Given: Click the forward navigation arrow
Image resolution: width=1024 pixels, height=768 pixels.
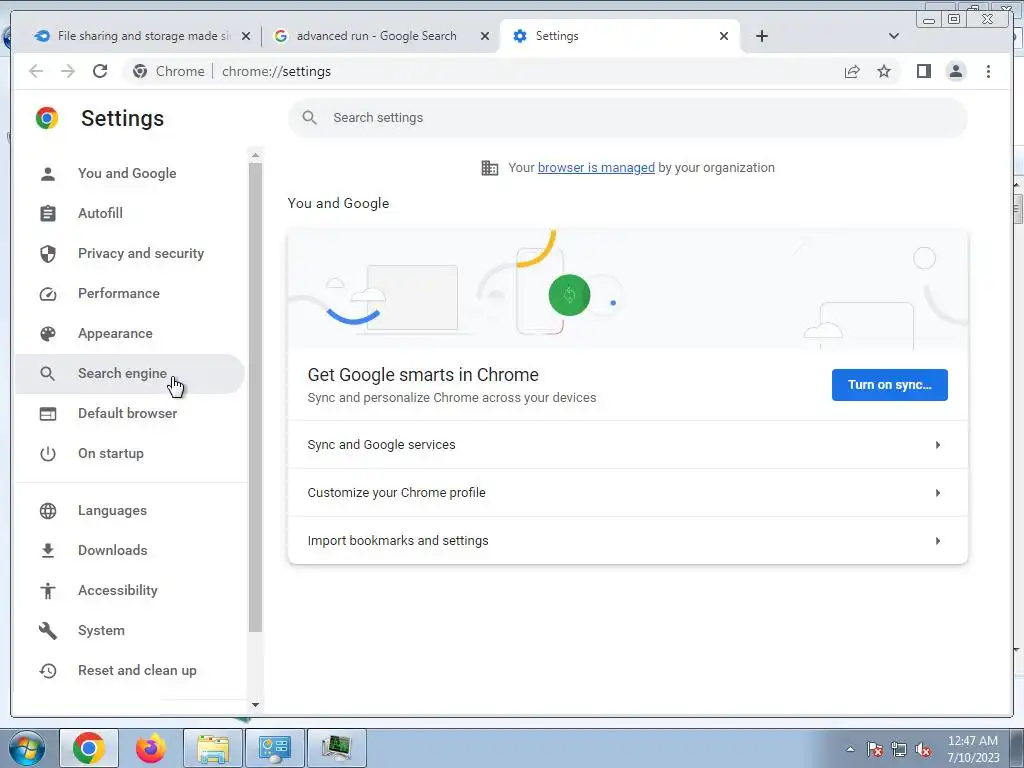Looking at the screenshot, I should (x=68, y=71).
